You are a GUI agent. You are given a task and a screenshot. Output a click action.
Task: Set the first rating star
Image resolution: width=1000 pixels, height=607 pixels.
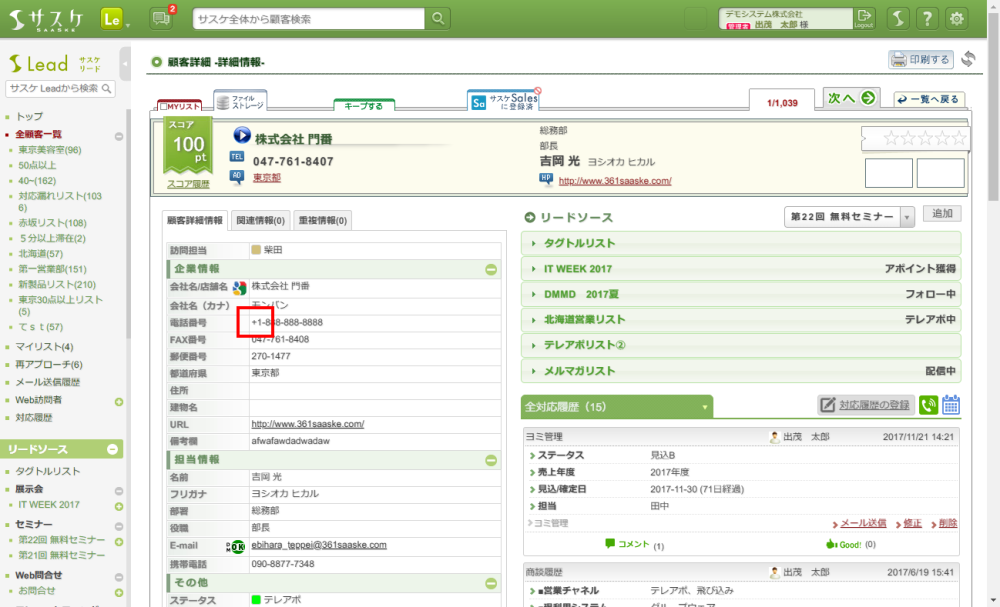pos(890,138)
